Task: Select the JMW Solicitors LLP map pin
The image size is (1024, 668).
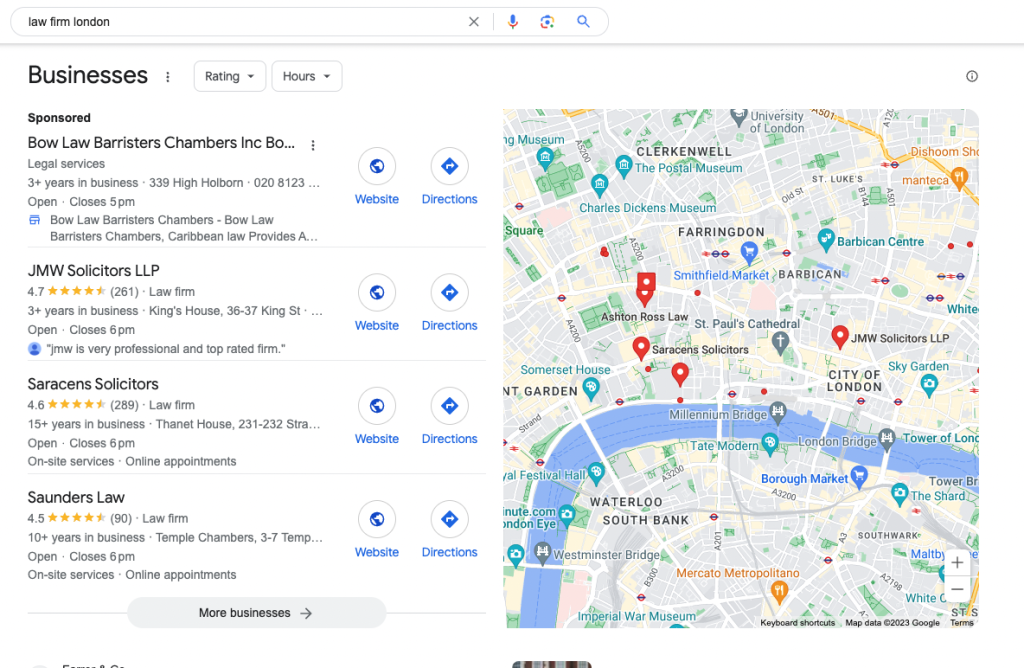Action: point(840,337)
